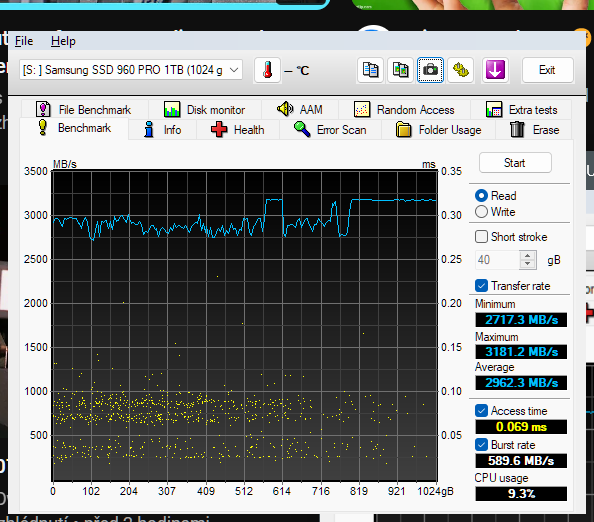
Task: Click the Average value 2962.3 MB/s
Action: (x=521, y=383)
